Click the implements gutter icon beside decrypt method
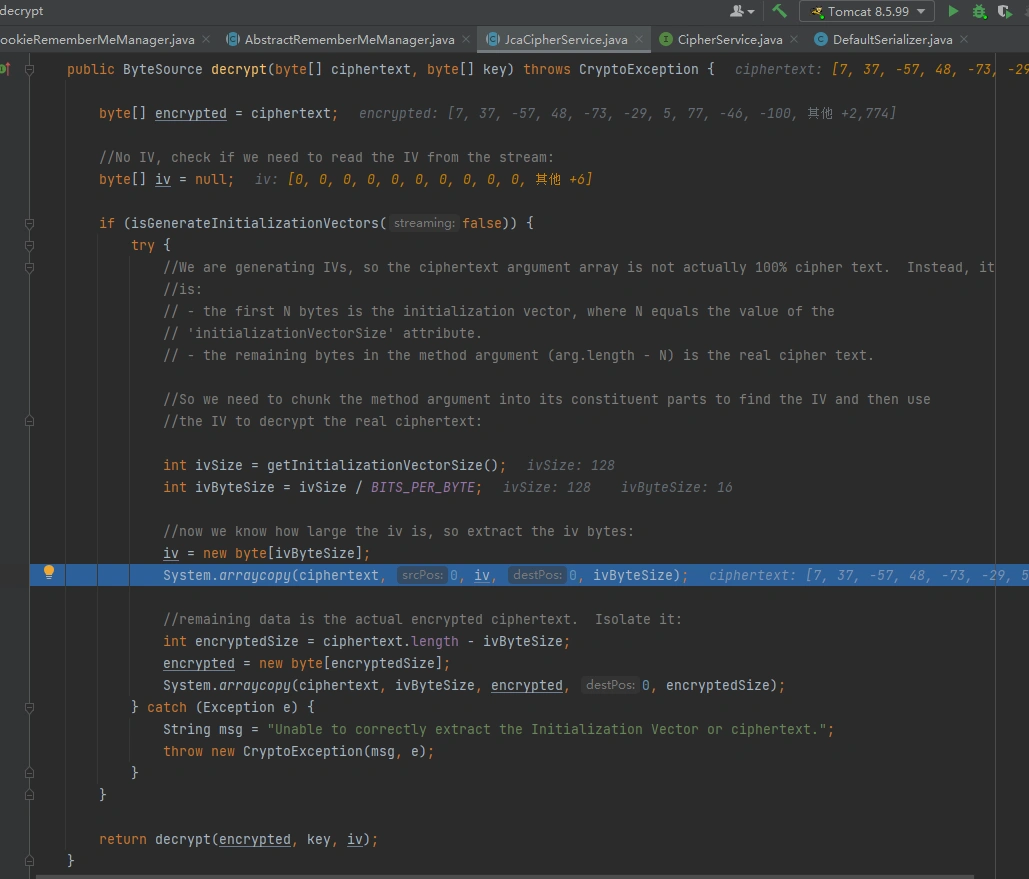1029x879 pixels. click(5, 69)
